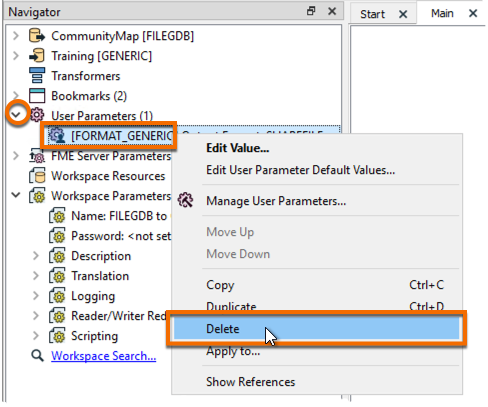Select CommunityMap [FILEGDB] label
488x407 pixels.
122,36
